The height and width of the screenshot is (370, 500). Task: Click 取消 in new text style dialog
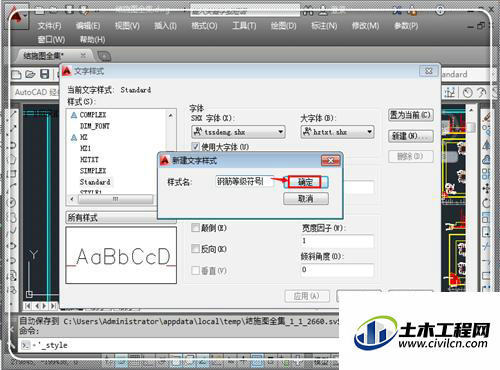pyautogui.click(x=306, y=199)
